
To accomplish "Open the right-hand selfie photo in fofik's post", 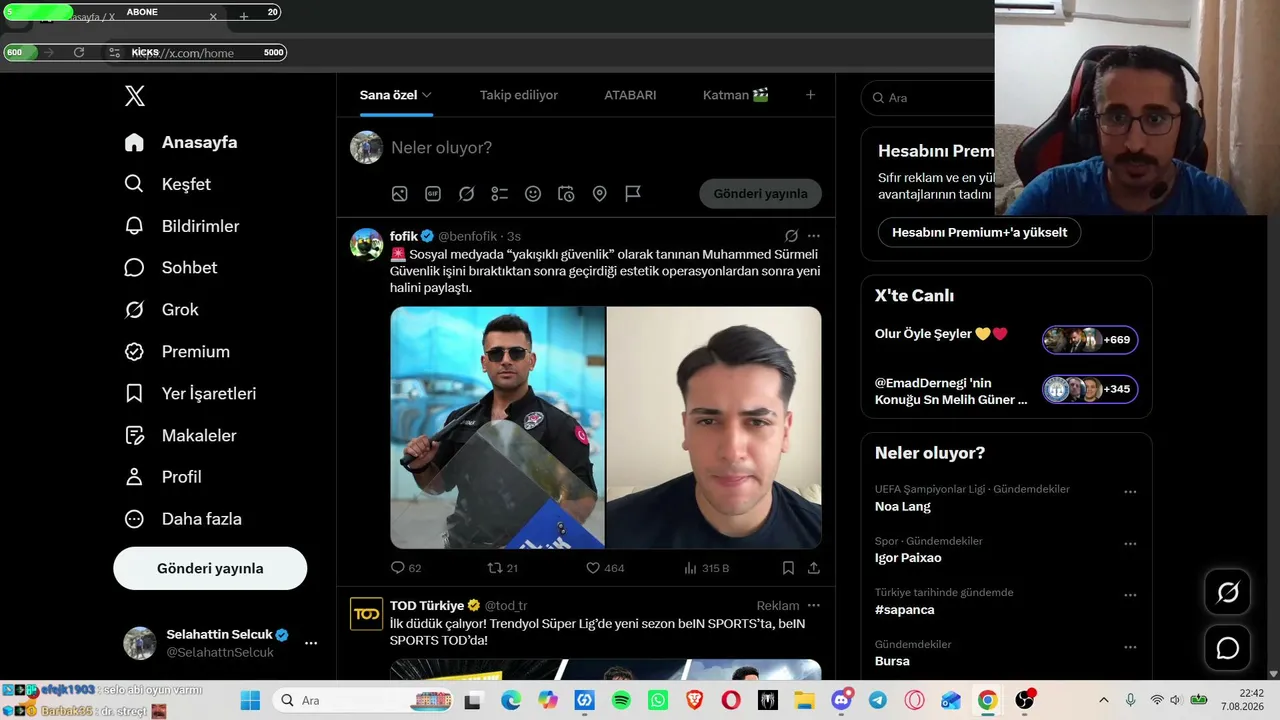I will click(x=714, y=428).
